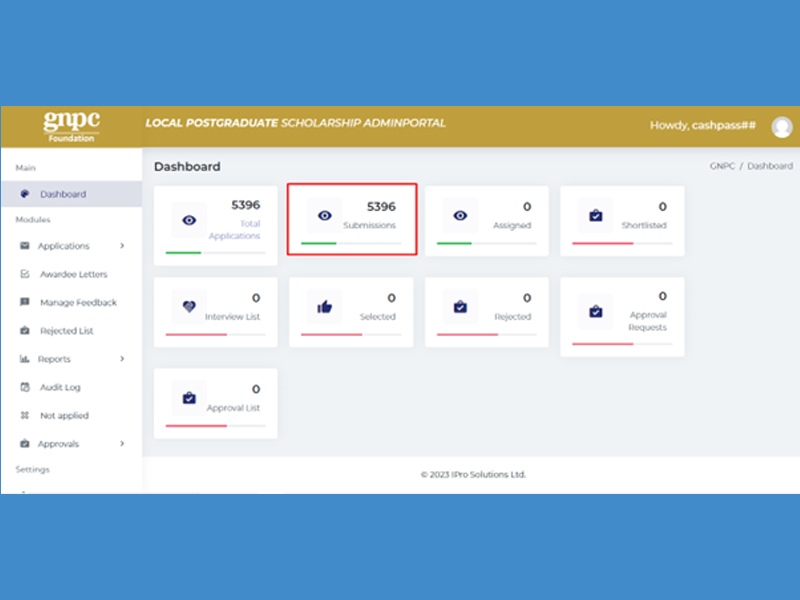Click the user avatar in the header
Viewport: 800px width, 600px height.
point(782,127)
